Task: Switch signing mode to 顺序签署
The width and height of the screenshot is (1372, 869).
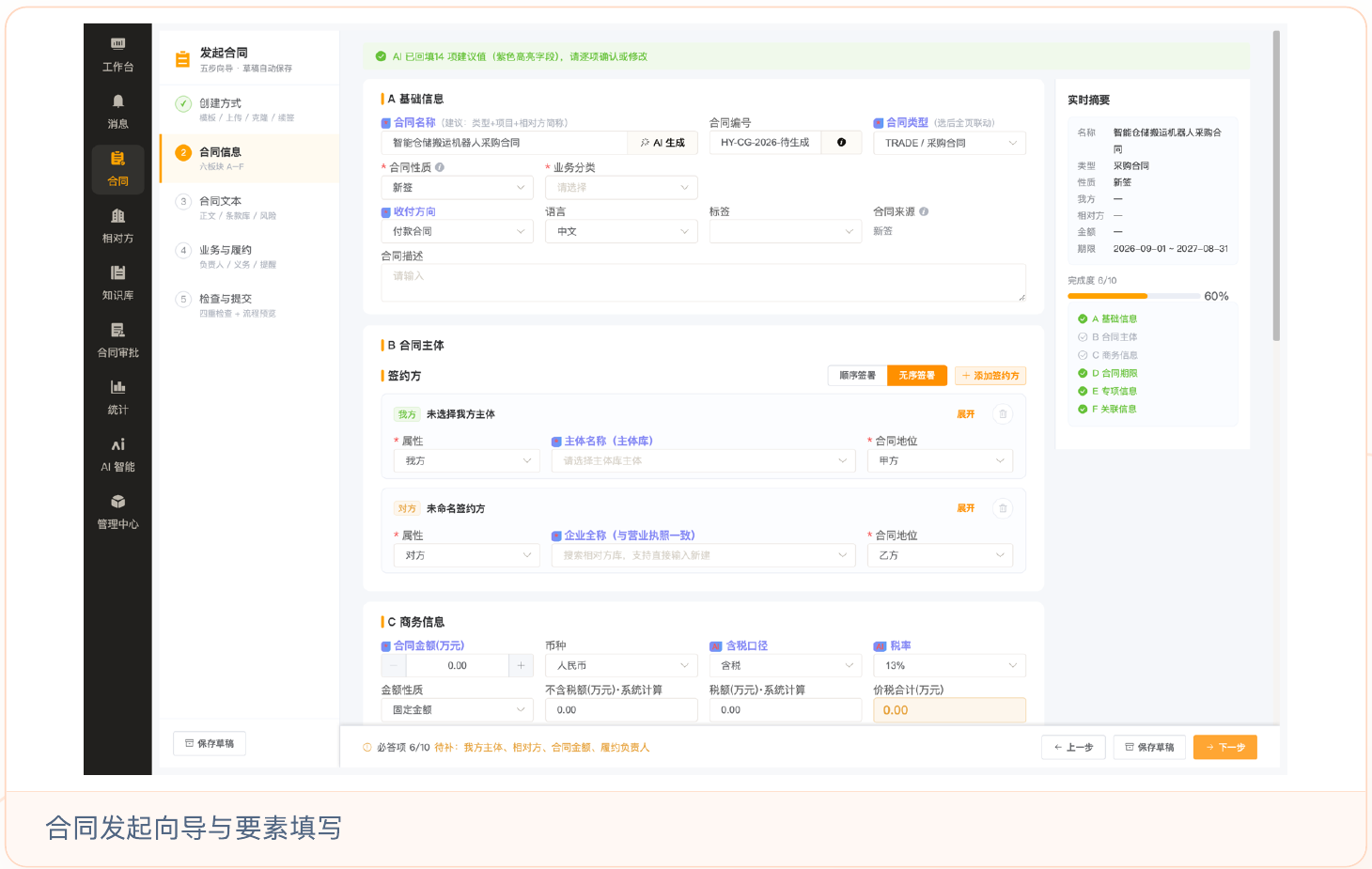Action: click(858, 376)
